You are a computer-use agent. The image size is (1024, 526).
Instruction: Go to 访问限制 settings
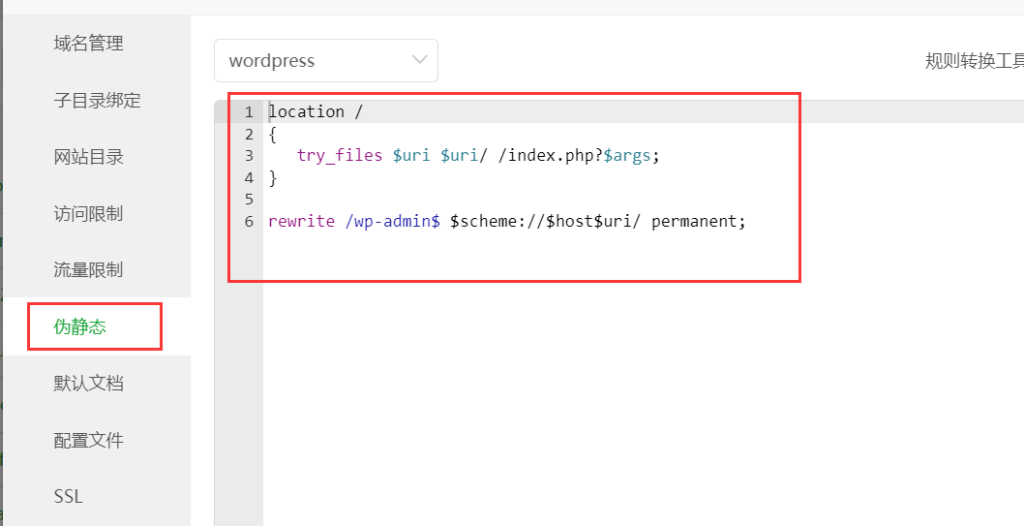click(89, 213)
